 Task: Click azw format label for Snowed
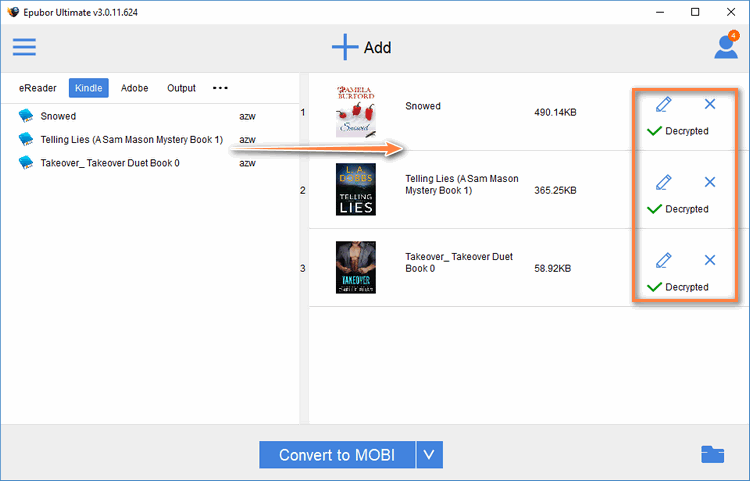(x=247, y=116)
